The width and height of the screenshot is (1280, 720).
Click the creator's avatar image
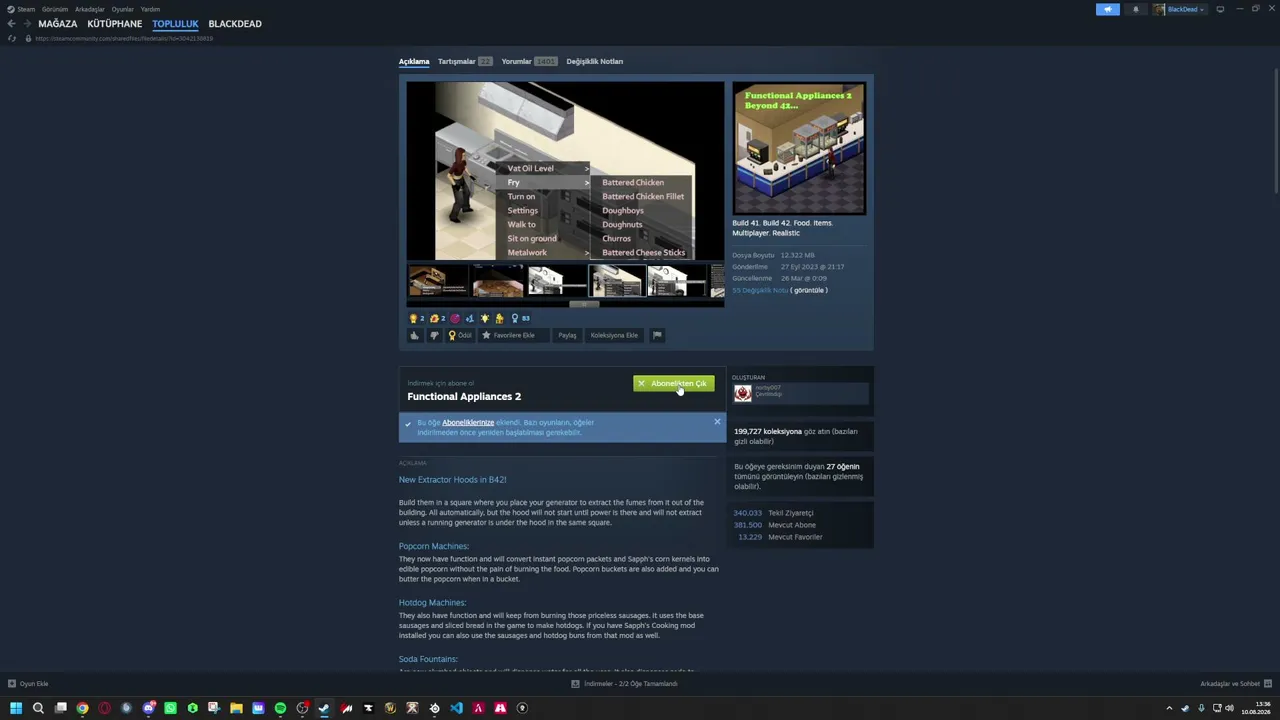pos(742,393)
